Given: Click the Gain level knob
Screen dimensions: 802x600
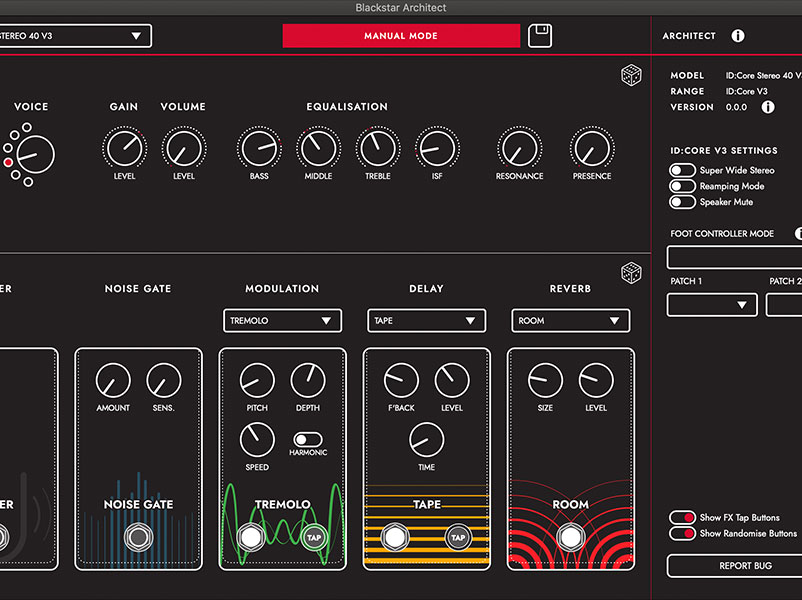Looking at the screenshot, I should click(x=124, y=150).
